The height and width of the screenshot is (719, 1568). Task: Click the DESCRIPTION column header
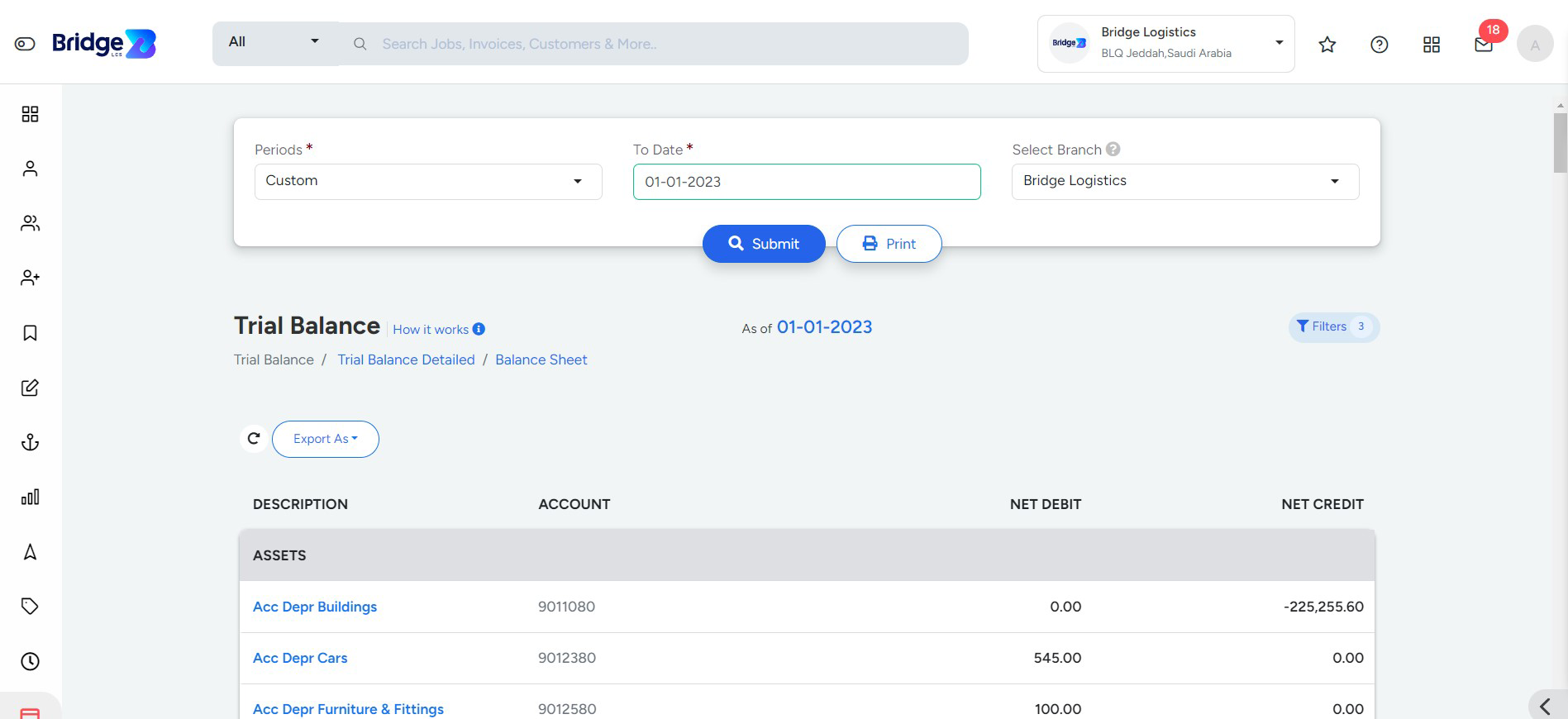[x=300, y=504]
